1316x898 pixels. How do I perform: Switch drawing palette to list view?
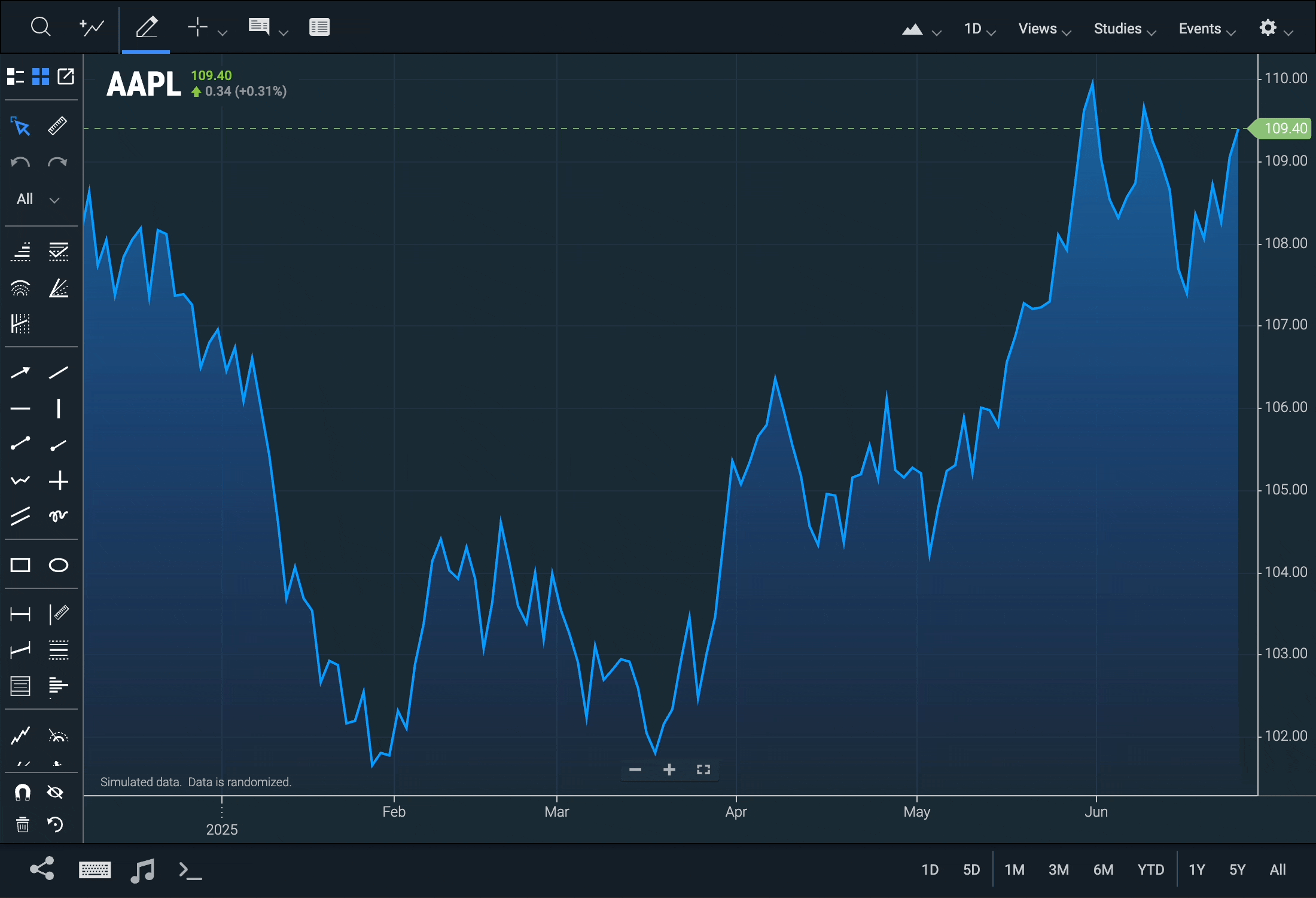pos(16,77)
